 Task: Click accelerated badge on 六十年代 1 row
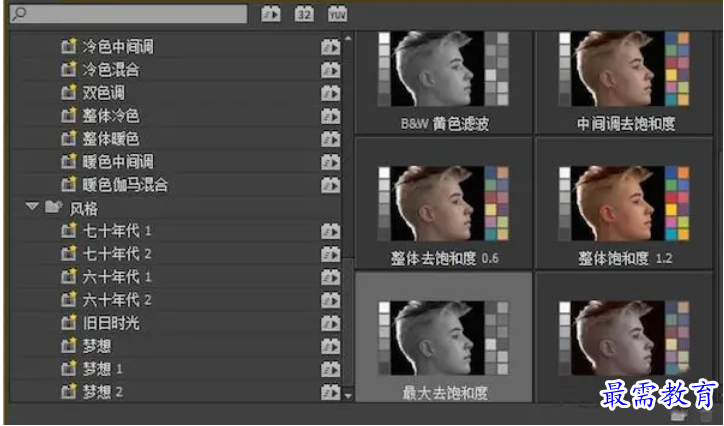(331, 277)
